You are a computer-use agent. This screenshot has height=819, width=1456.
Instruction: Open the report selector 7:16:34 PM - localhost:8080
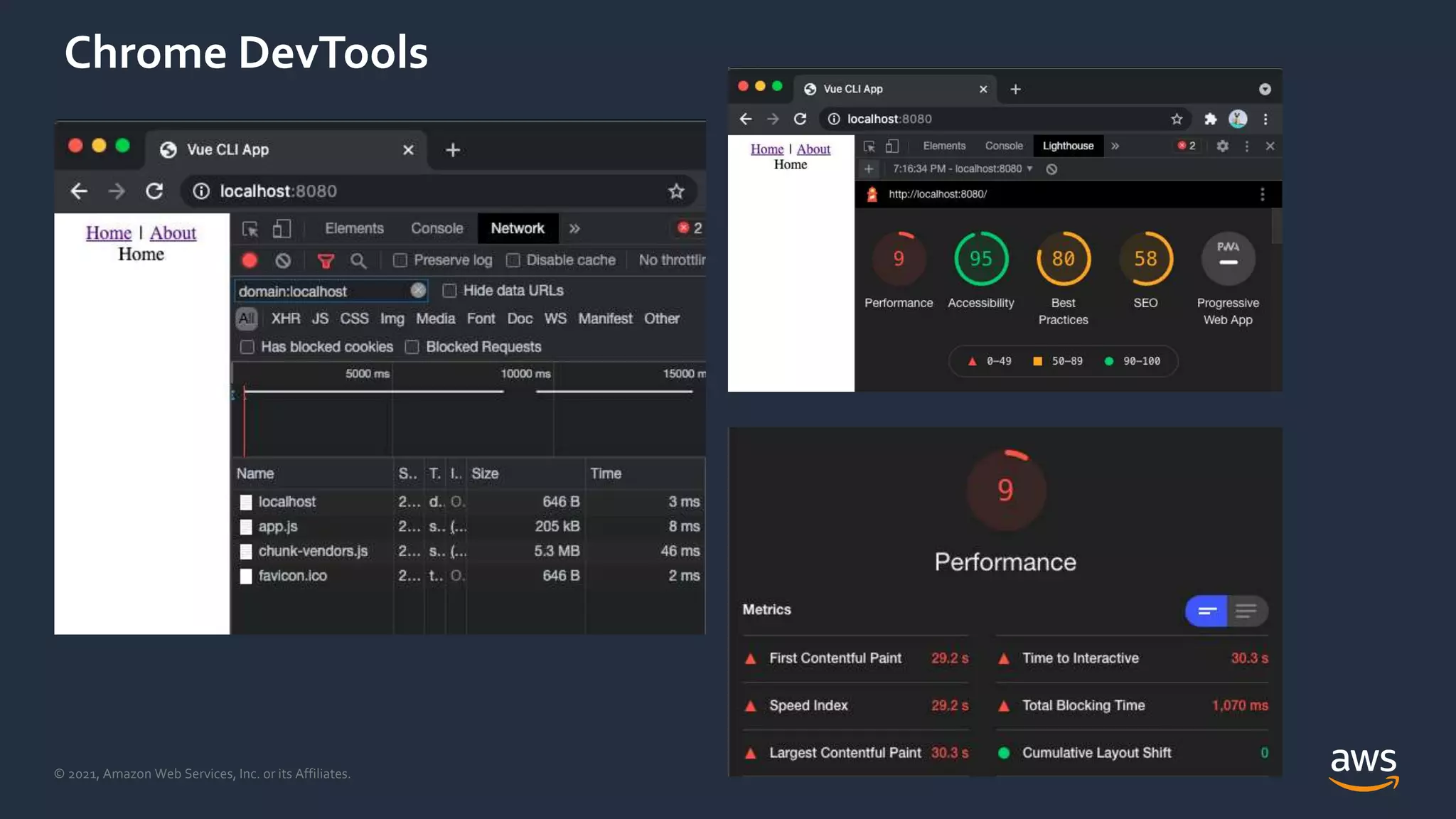(963, 168)
